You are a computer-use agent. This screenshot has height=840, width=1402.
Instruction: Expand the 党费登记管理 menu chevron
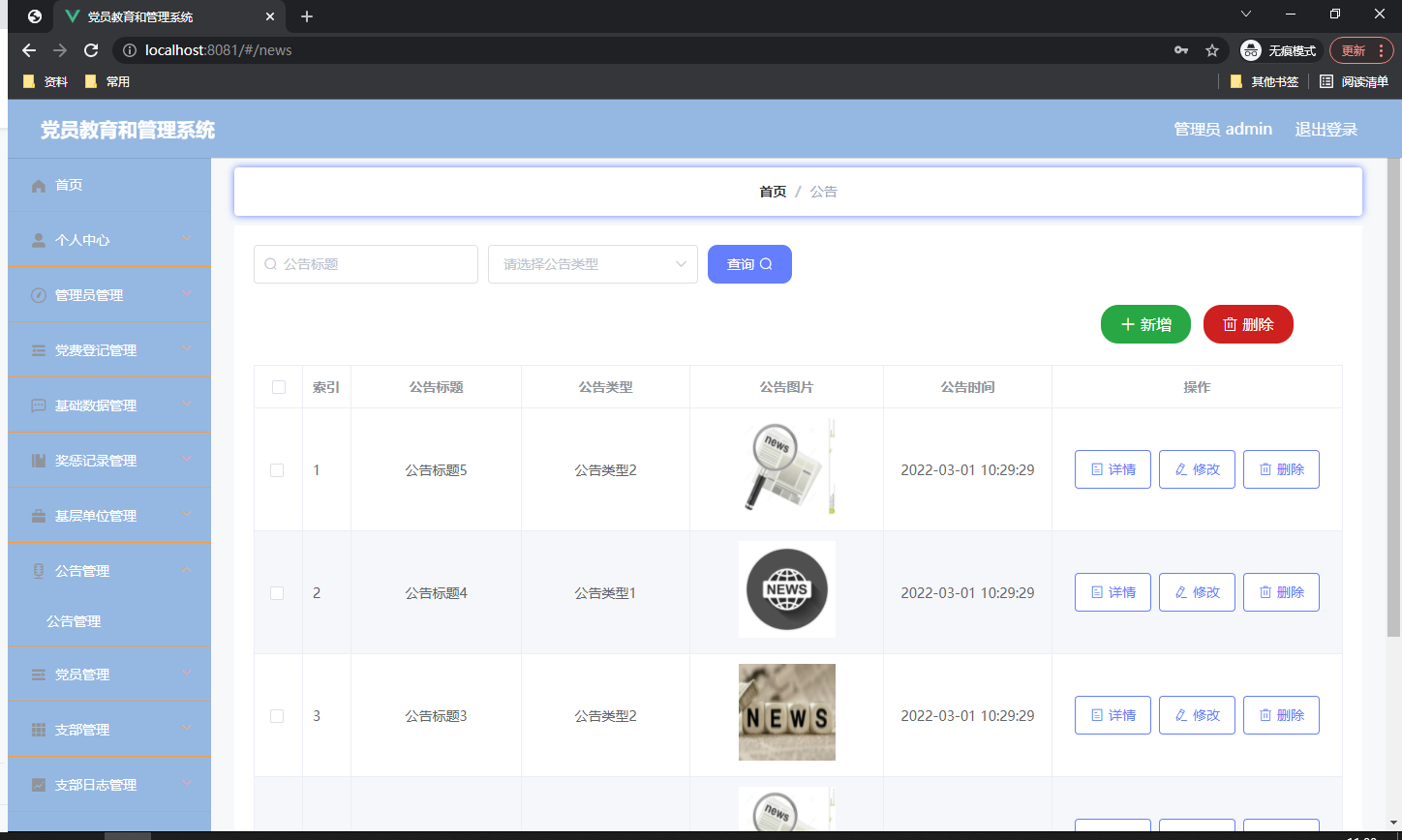(x=187, y=349)
